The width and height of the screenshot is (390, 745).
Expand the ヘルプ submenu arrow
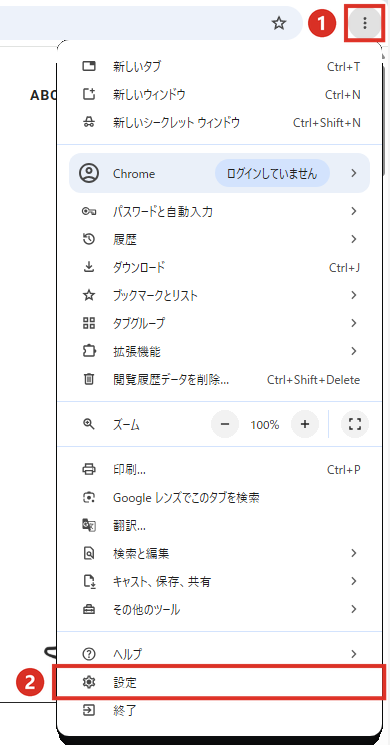click(x=353, y=654)
